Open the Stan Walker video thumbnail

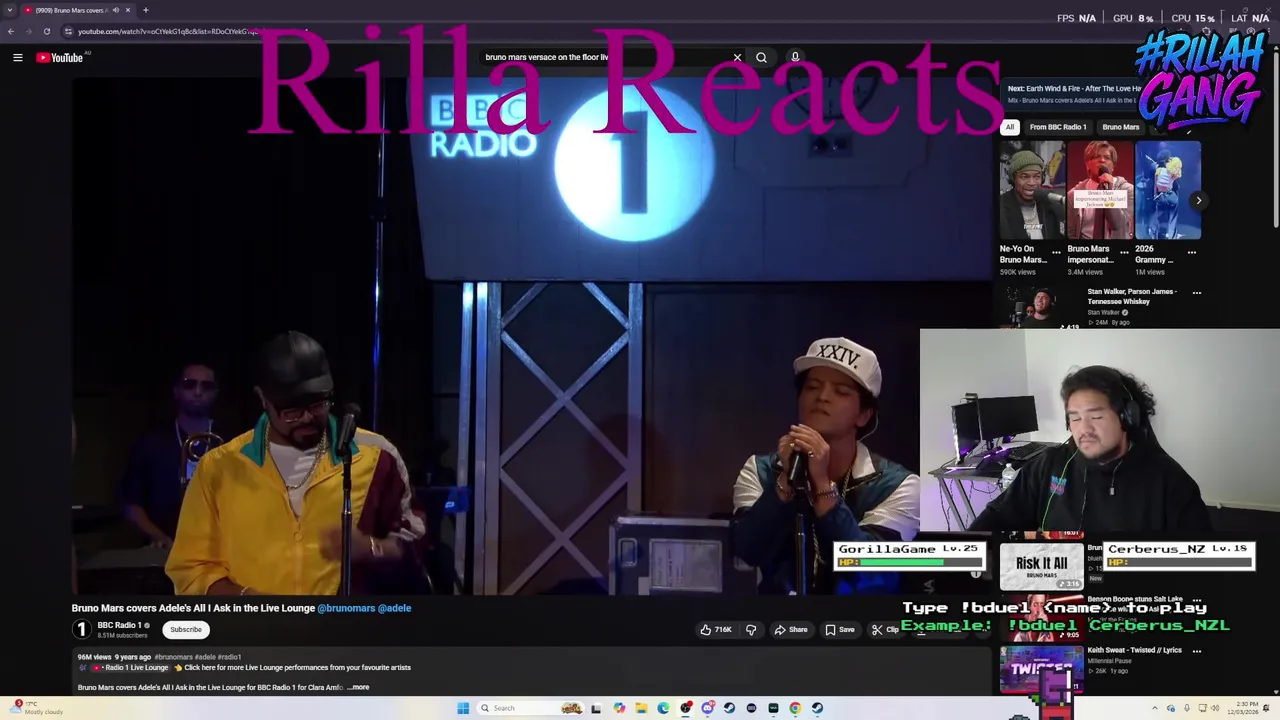tap(1041, 307)
